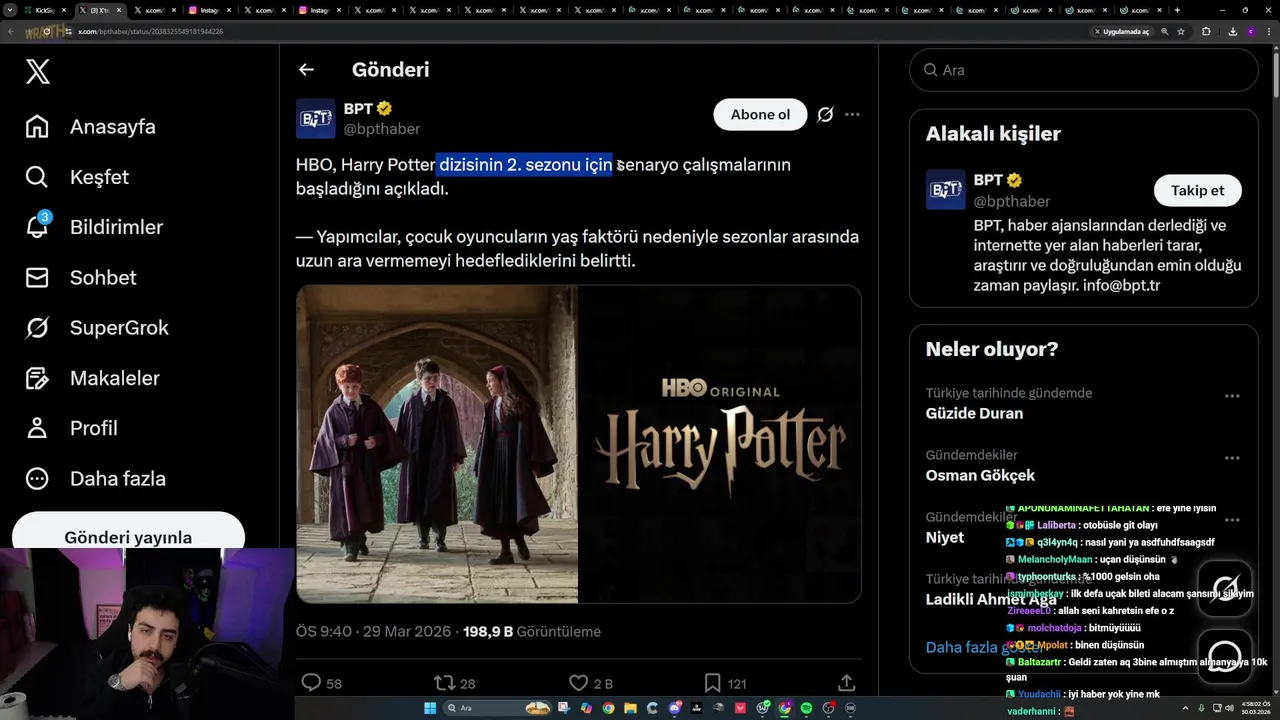This screenshot has height=720, width=1280.
Task: Open the Harry Potter post image
Action: coord(578,444)
